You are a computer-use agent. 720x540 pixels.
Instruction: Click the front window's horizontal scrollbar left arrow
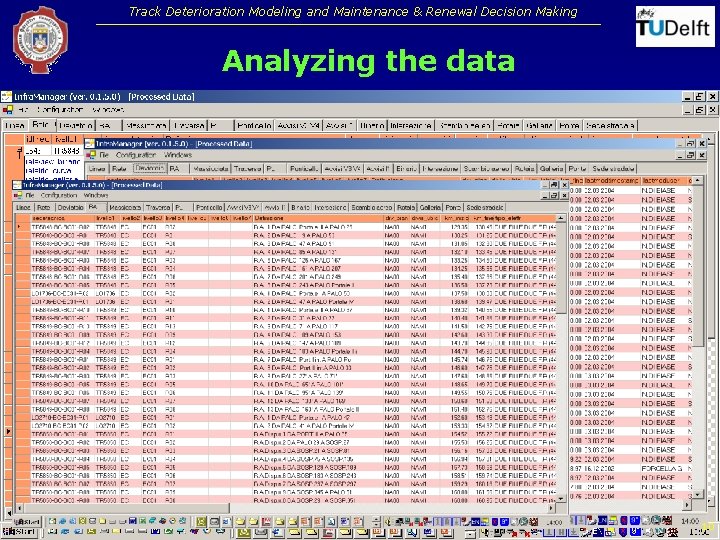click(x=19, y=508)
